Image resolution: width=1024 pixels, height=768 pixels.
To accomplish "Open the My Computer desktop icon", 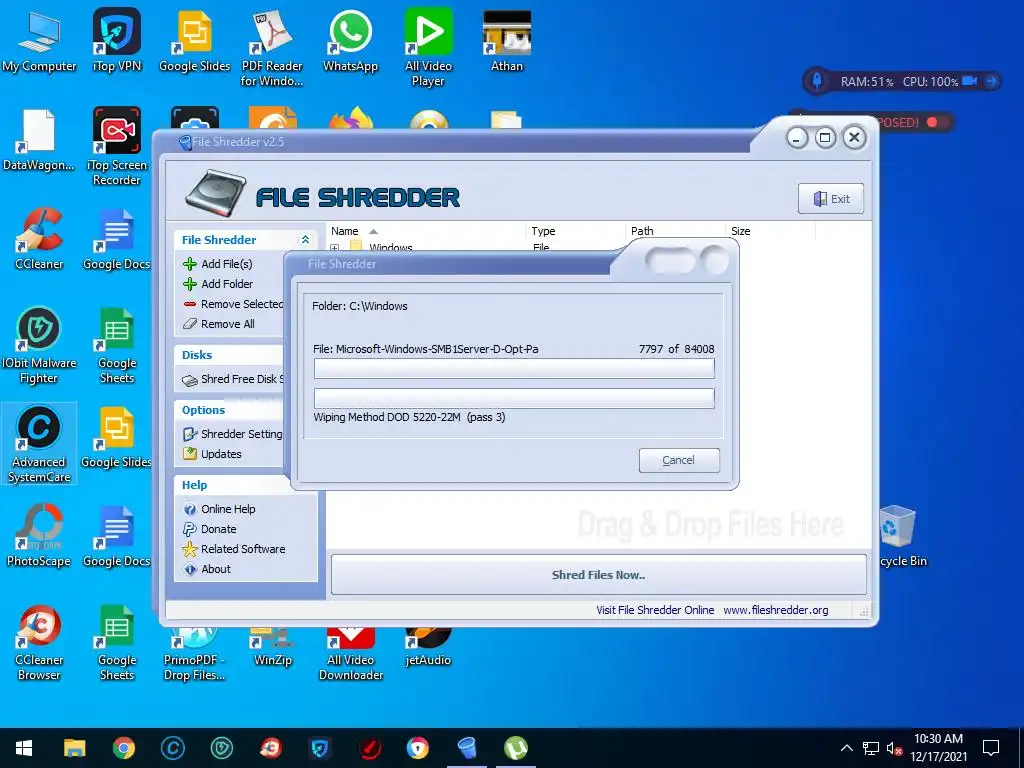I will point(39,40).
